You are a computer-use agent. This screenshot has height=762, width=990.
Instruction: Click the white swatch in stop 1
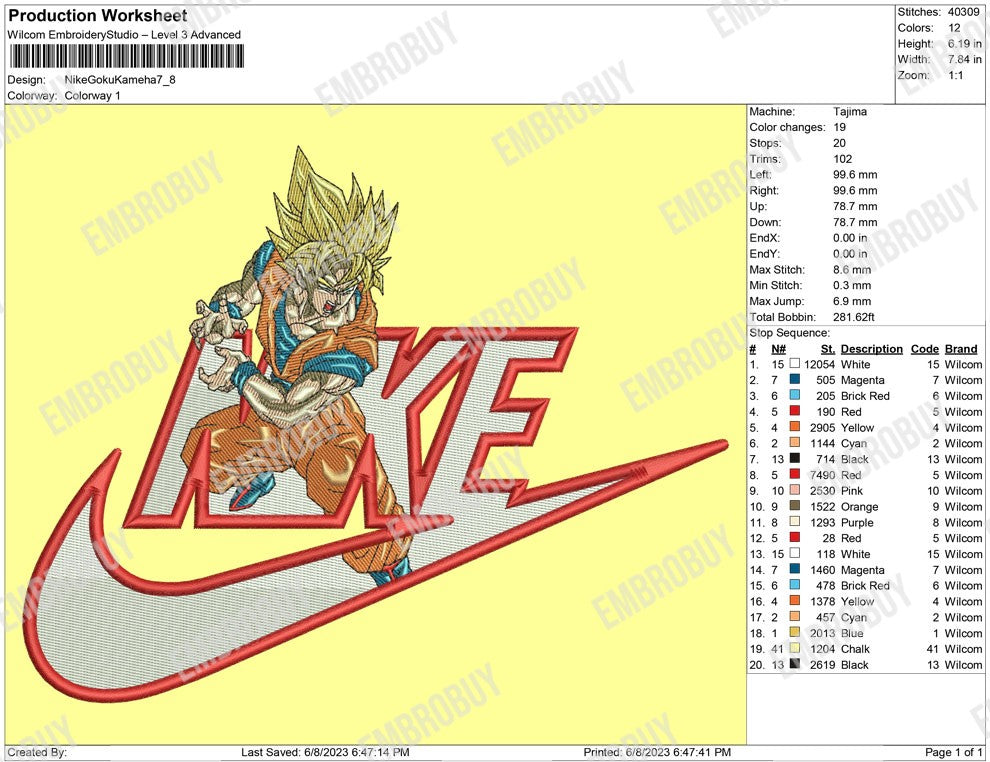pyautogui.click(x=794, y=364)
